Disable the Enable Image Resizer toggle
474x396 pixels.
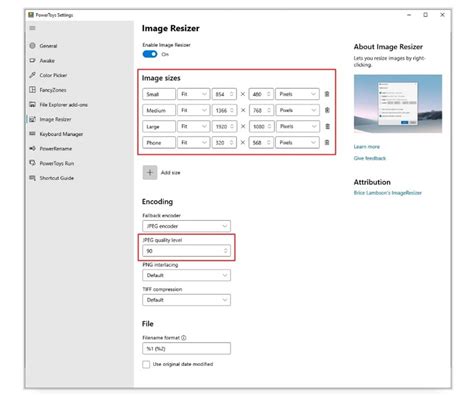(x=150, y=54)
